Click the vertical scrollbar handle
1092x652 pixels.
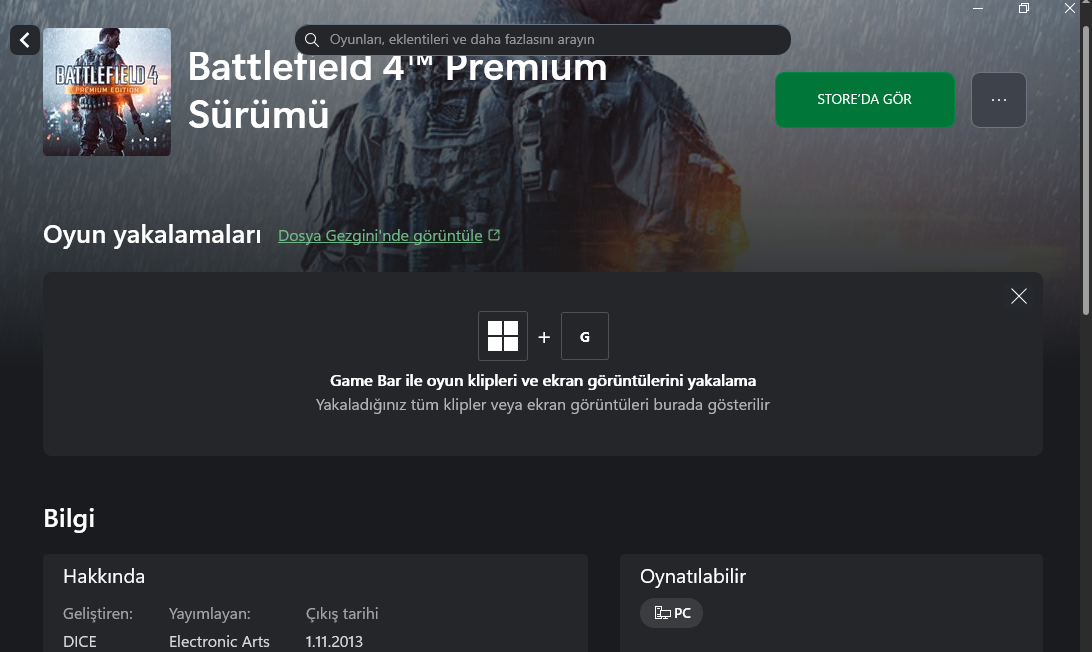pyautogui.click(x=1086, y=160)
